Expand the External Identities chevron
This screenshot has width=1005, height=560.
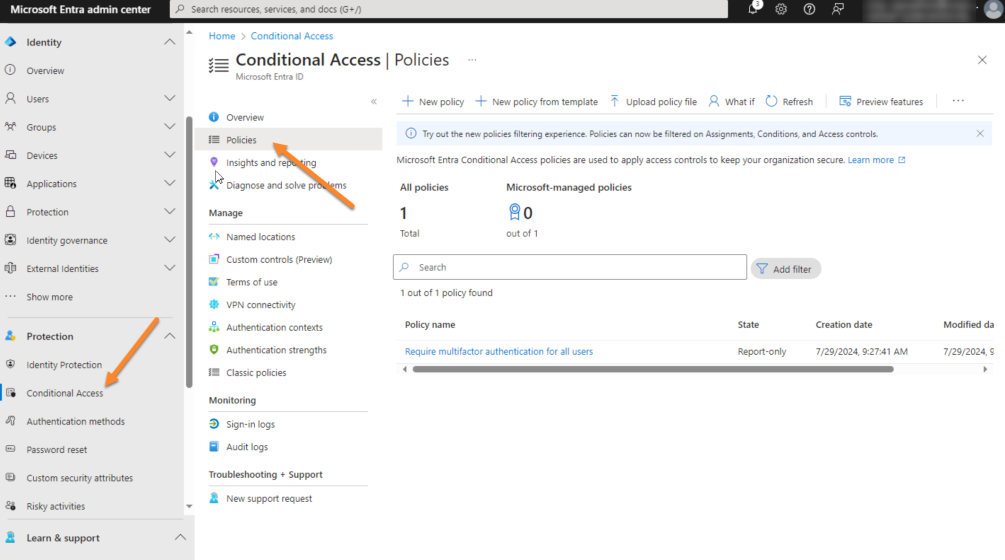[x=170, y=268]
